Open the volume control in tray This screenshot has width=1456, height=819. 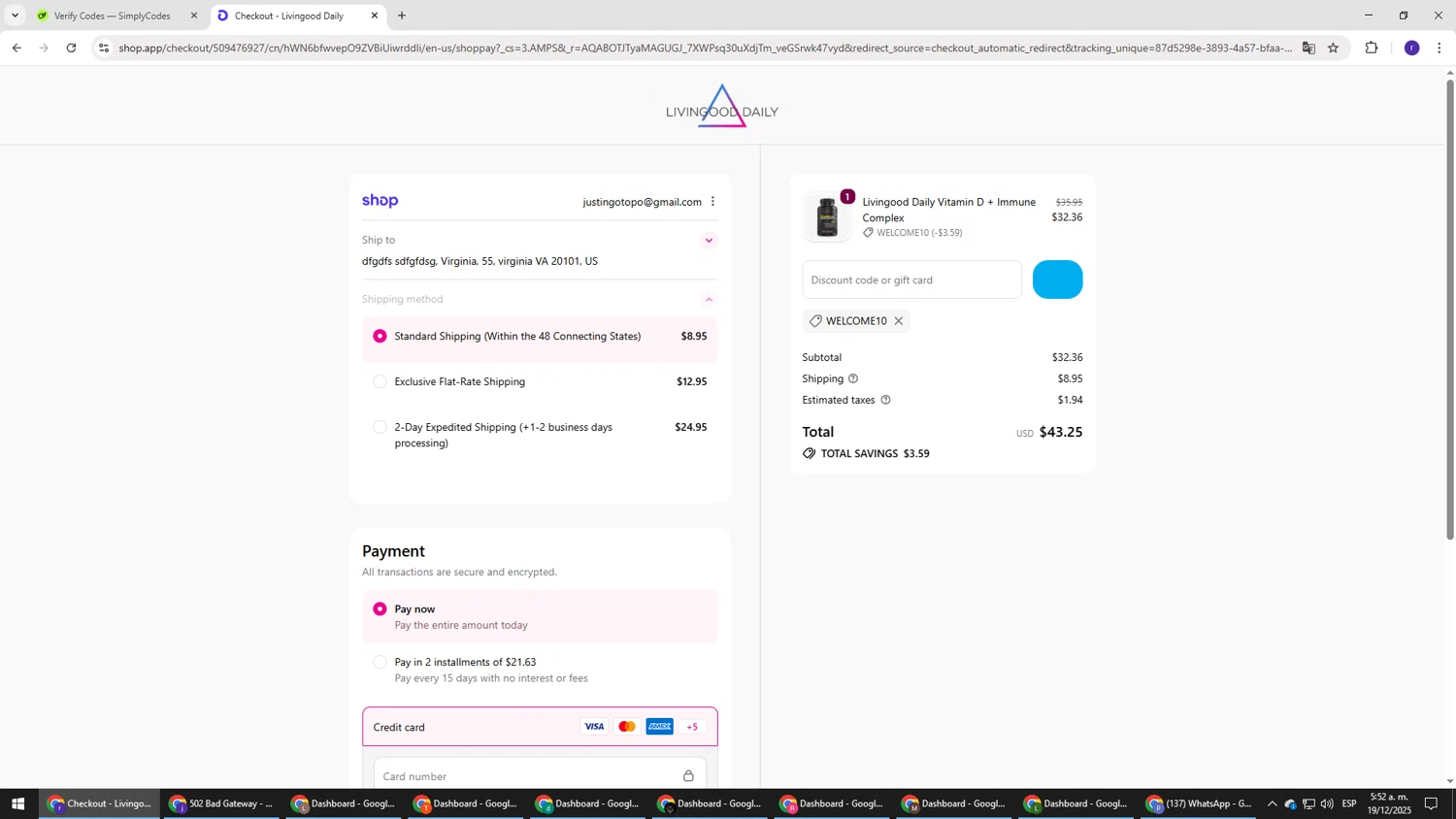tap(1327, 803)
